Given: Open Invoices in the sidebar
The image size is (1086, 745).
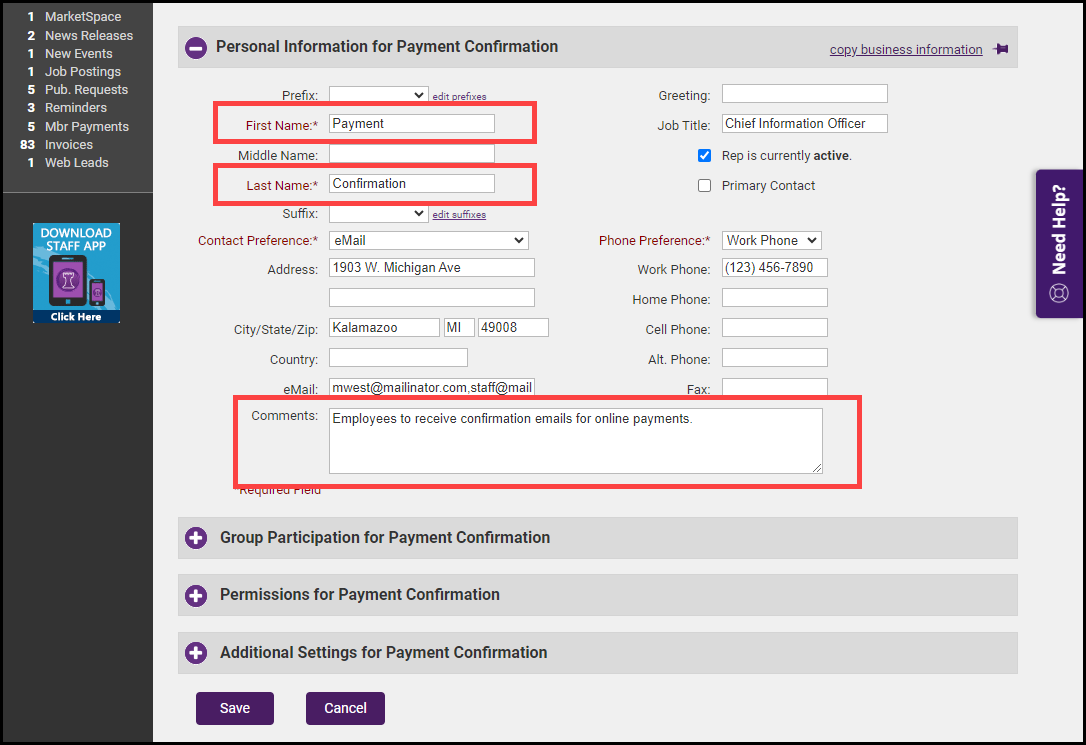Looking at the screenshot, I should coord(68,145).
